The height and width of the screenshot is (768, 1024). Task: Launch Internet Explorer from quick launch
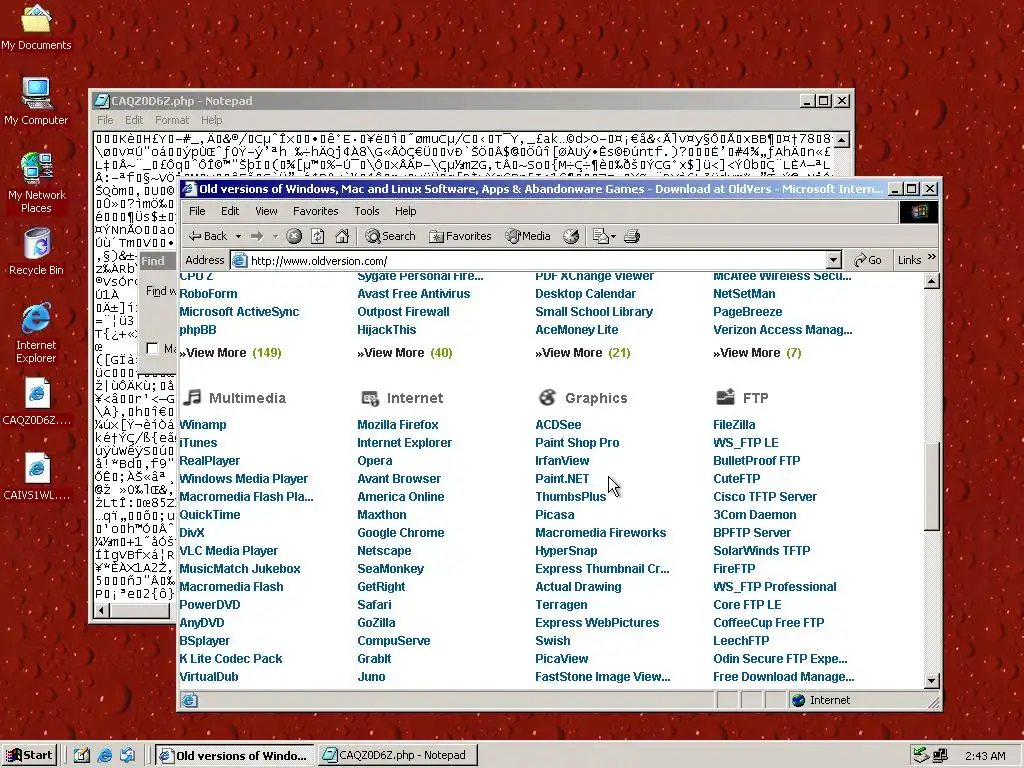pos(104,756)
